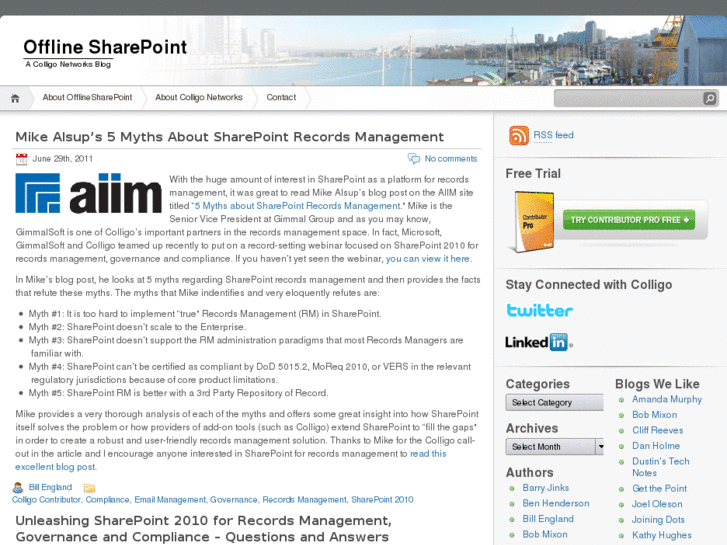Click the comments bubble icon
Image resolution: width=727 pixels, height=545 pixels.
point(414,159)
